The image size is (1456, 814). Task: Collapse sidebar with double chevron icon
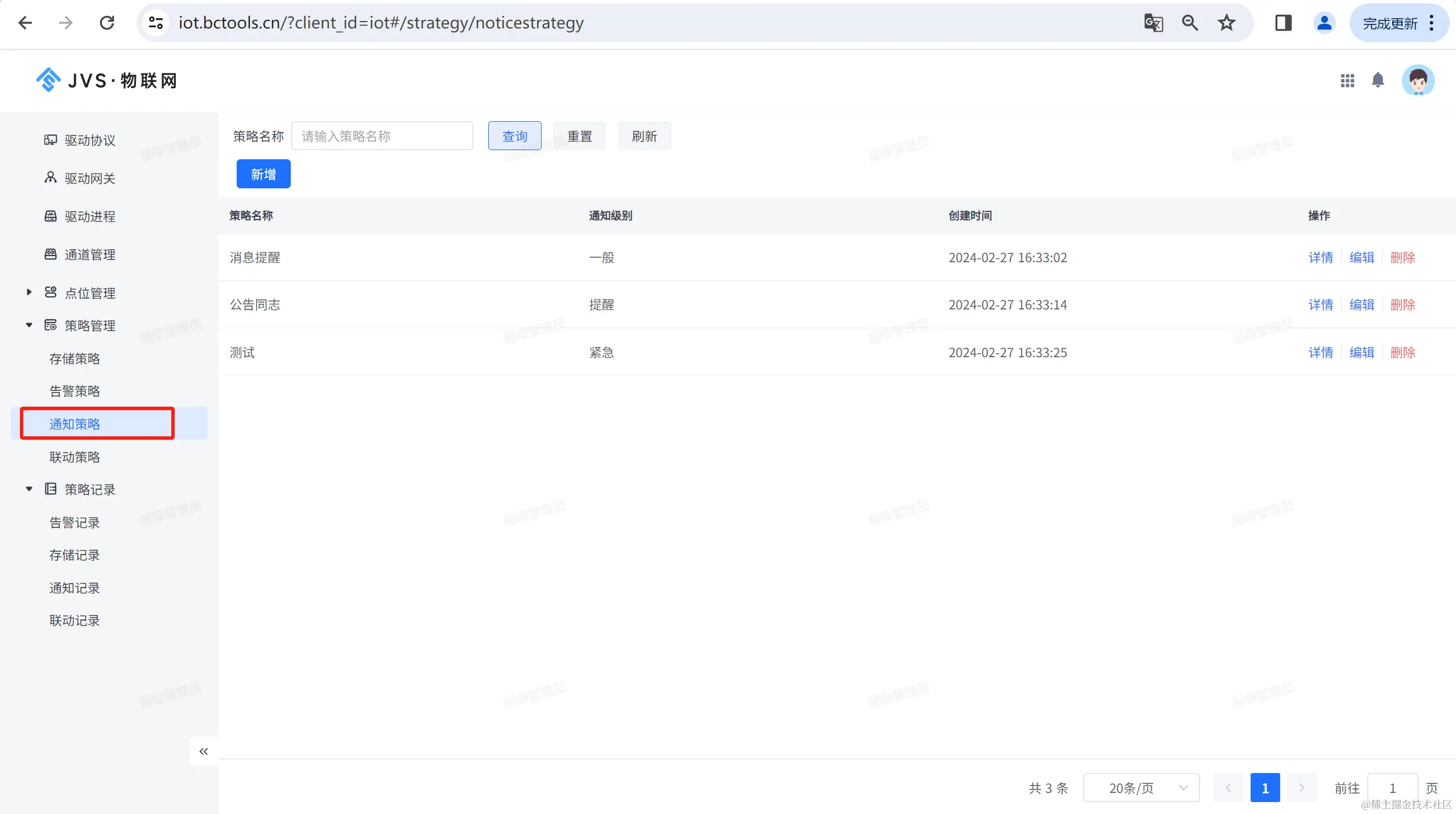tap(204, 751)
